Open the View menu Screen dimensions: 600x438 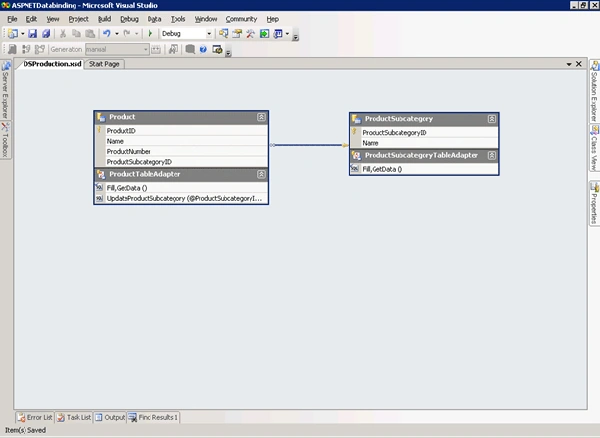pyautogui.click(x=53, y=19)
